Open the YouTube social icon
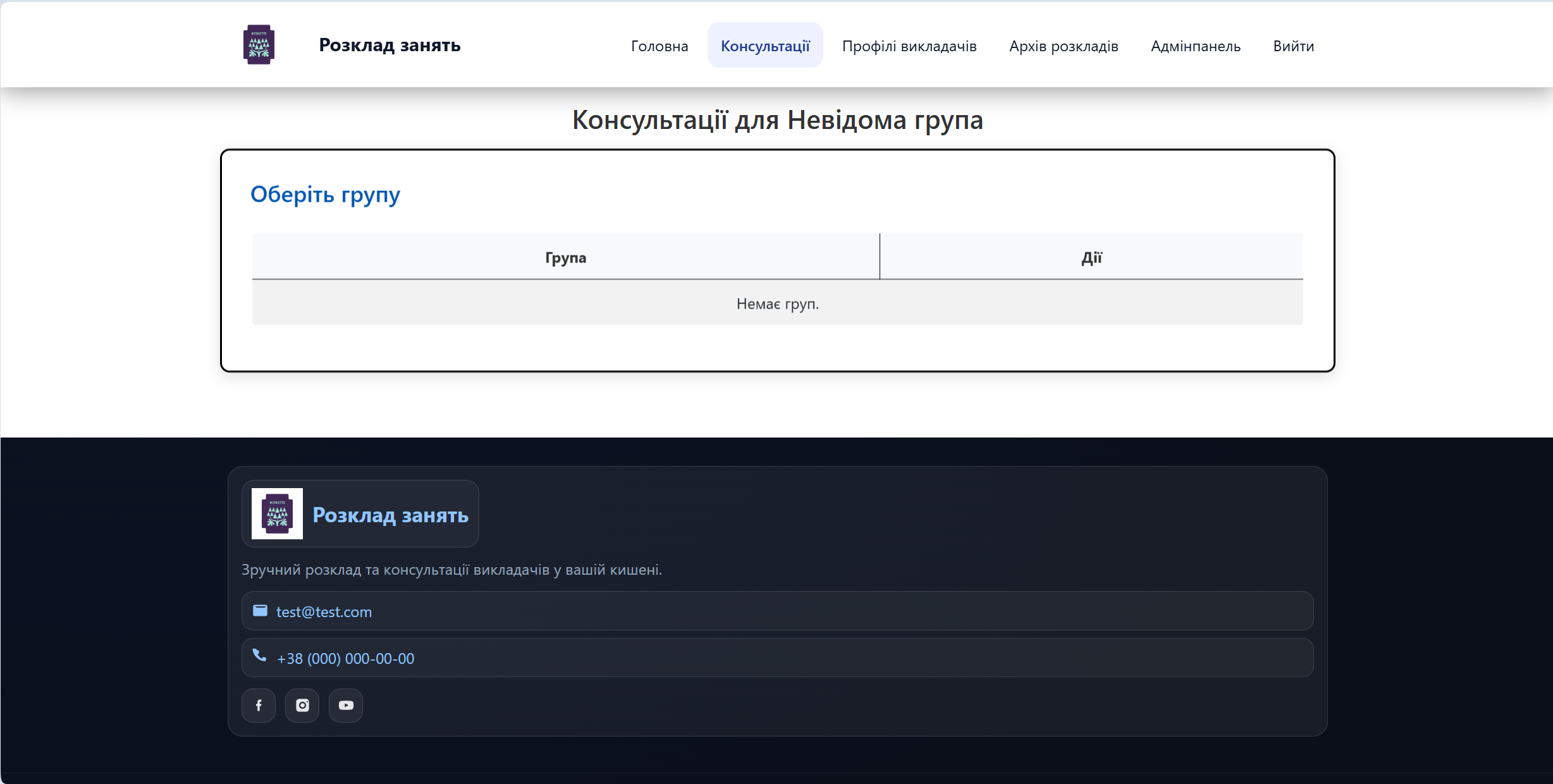 tap(346, 705)
